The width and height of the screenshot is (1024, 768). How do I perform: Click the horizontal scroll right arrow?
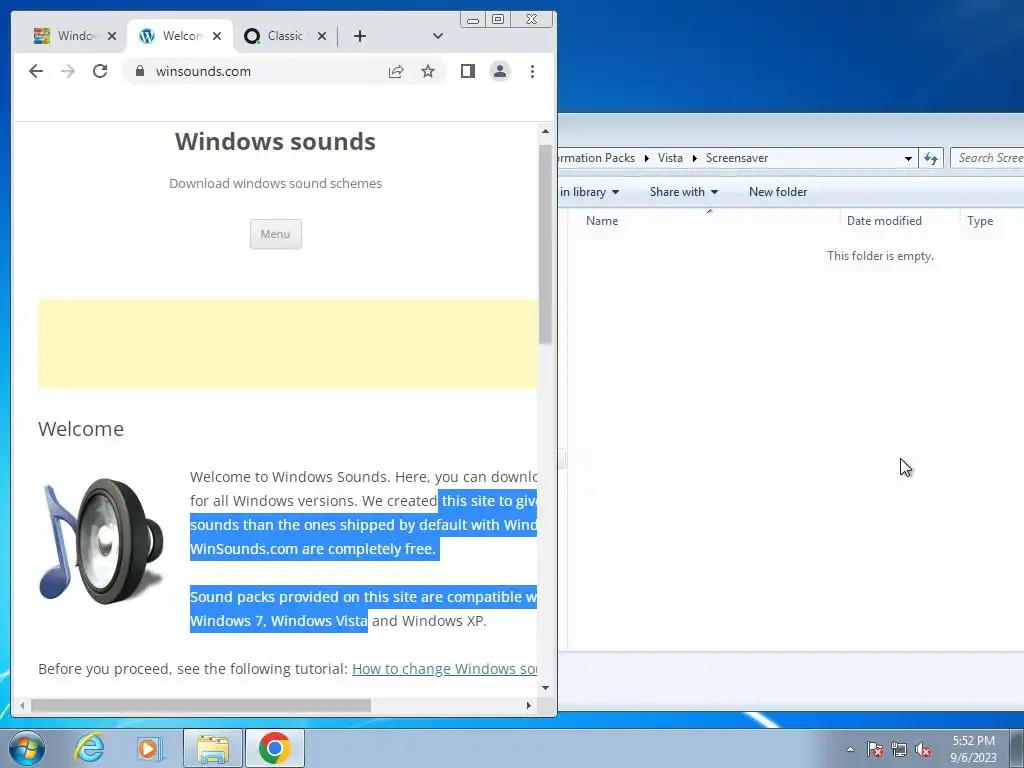point(529,705)
